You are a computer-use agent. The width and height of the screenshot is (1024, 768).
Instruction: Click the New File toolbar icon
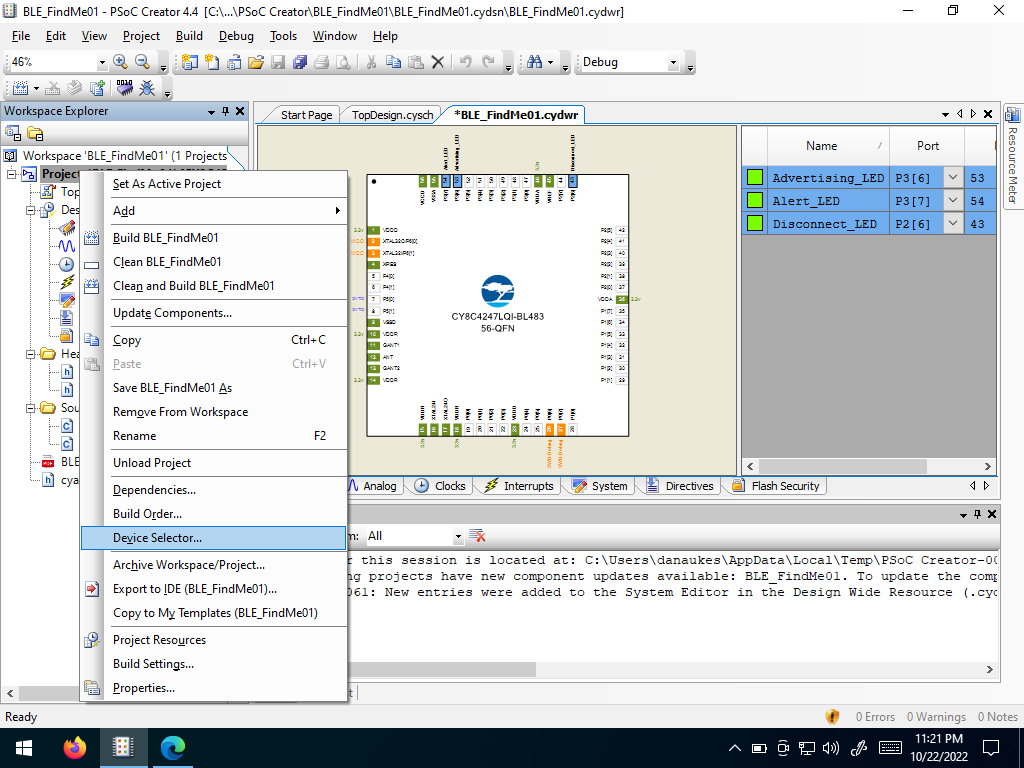212,62
